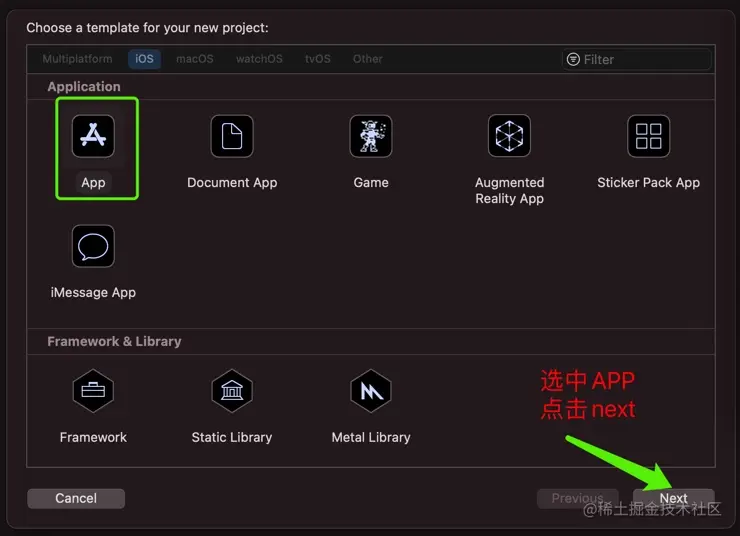Focus the Filter text field
The image size is (740, 536).
[637, 59]
